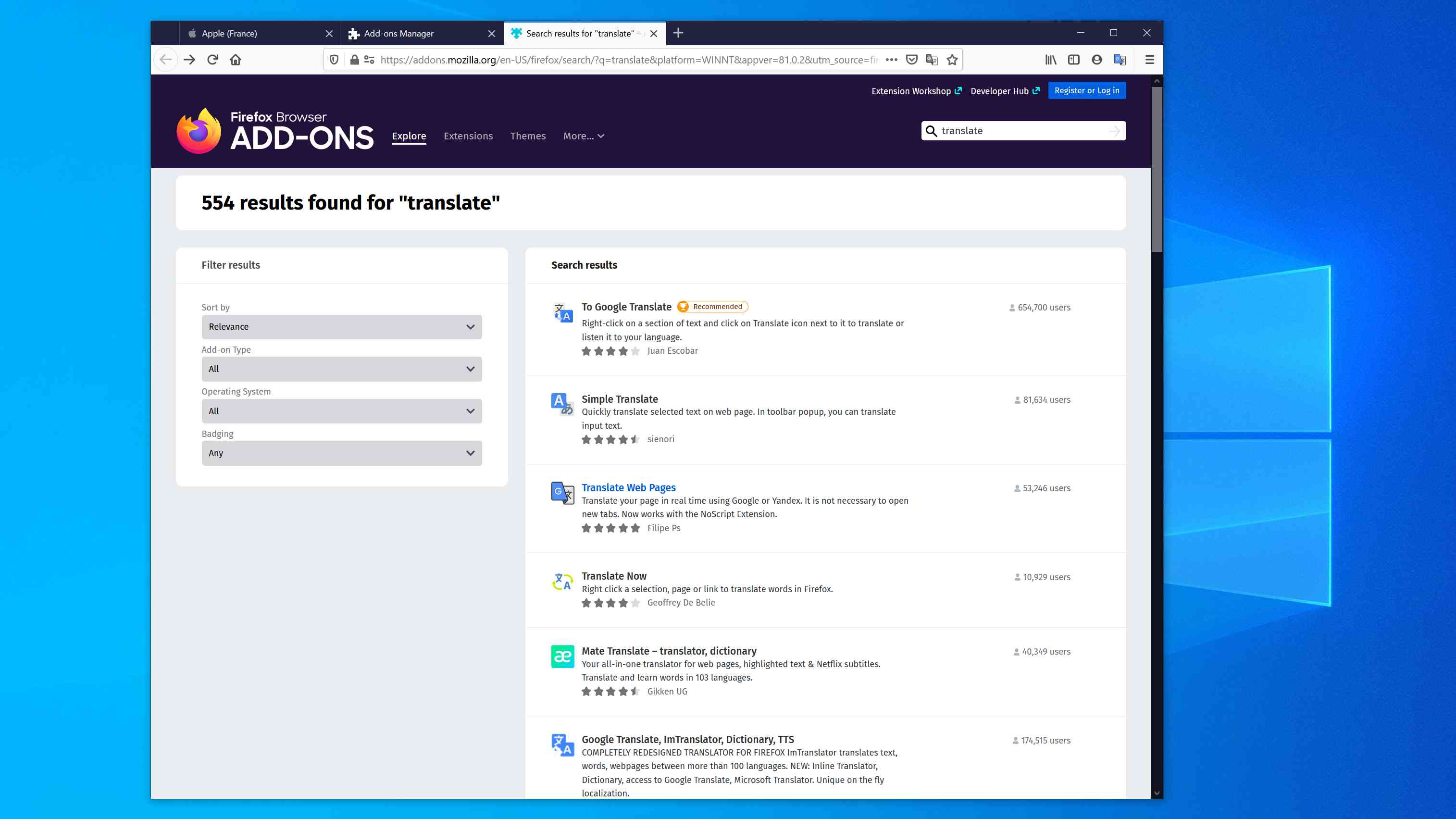The height and width of the screenshot is (819, 1456).
Task: Open the Developer Hub link
Action: (x=1005, y=91)
